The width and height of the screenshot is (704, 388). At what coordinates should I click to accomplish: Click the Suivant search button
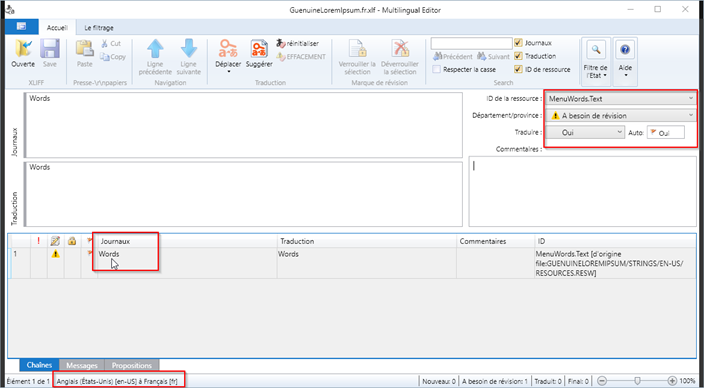click(493, 57)
